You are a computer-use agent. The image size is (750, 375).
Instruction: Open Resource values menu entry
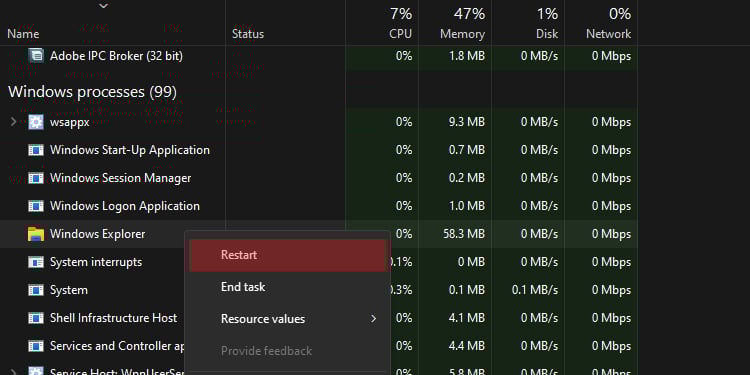pyautogui.click(x=288, y=319)
